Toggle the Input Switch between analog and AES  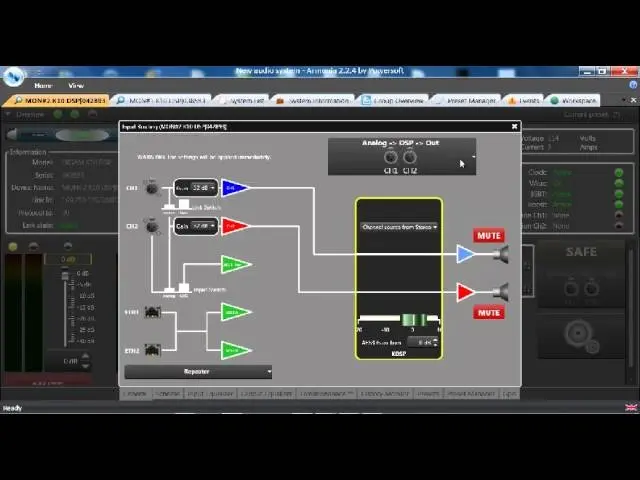tap(176, 289)
